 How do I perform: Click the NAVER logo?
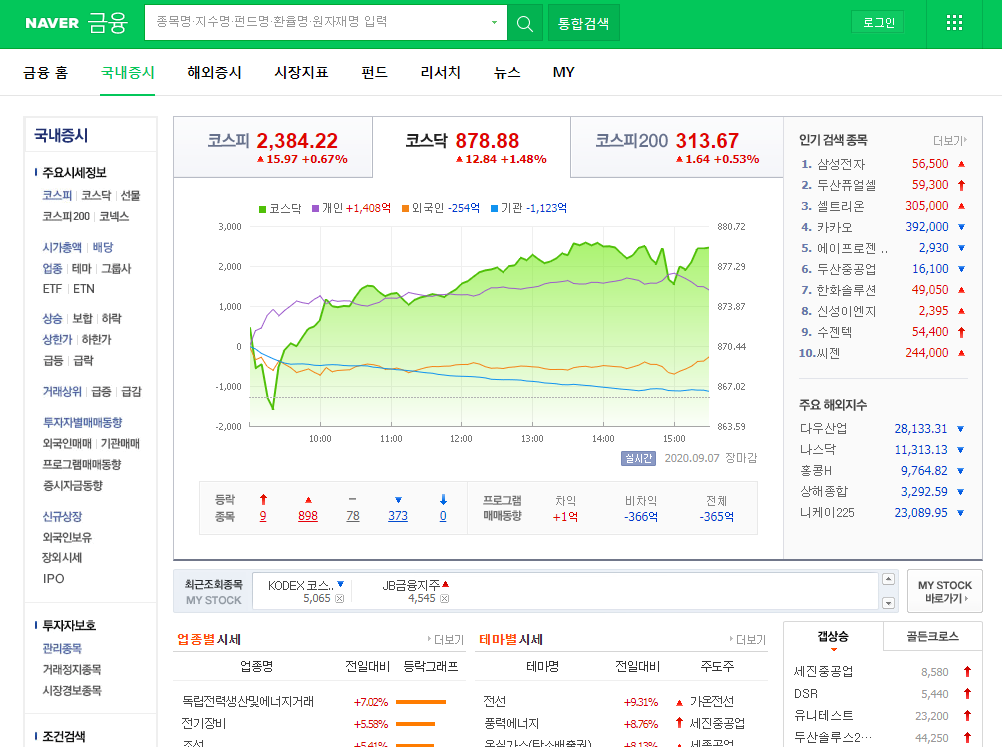(x=52, y=24)
